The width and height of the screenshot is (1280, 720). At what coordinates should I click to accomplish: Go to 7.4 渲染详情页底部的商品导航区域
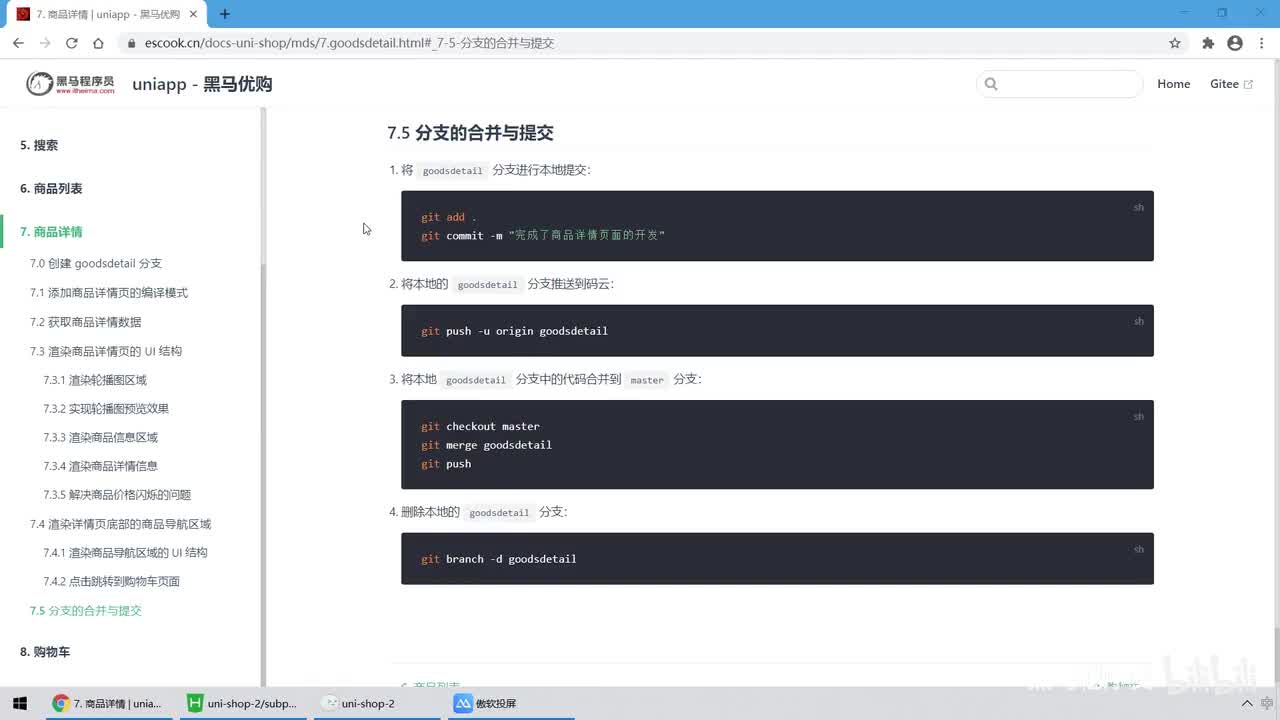click(121, 524)
